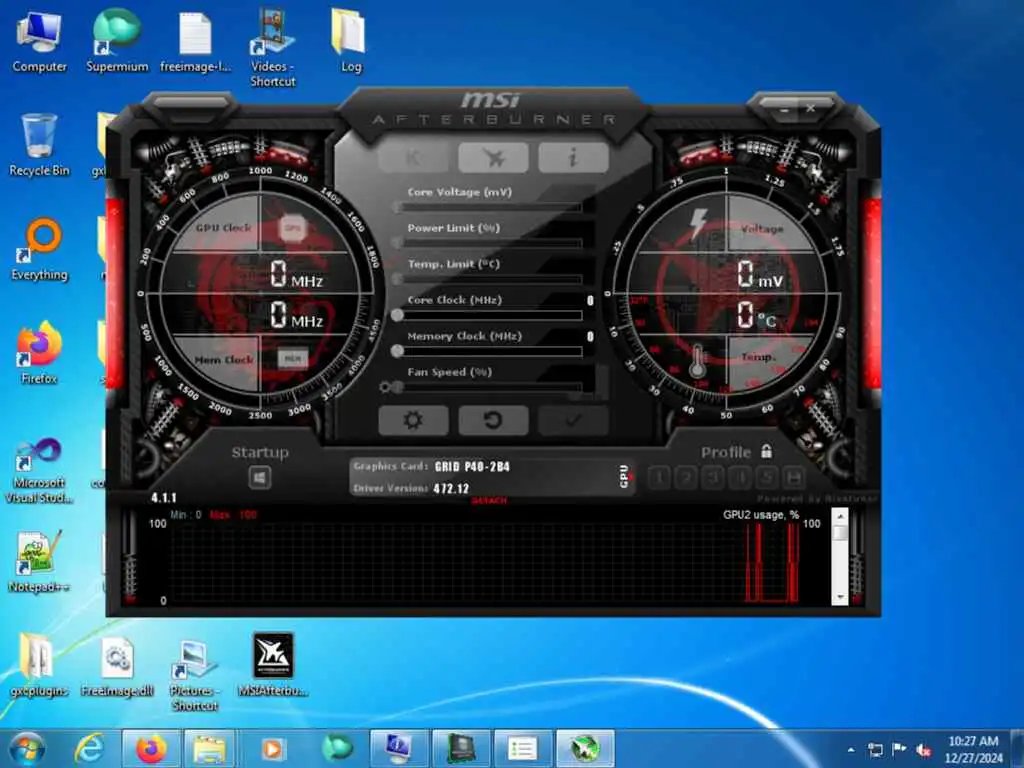Select the Everything desktop shortcut
This screenshot has width=1024, height=768.
pos(39,250)
